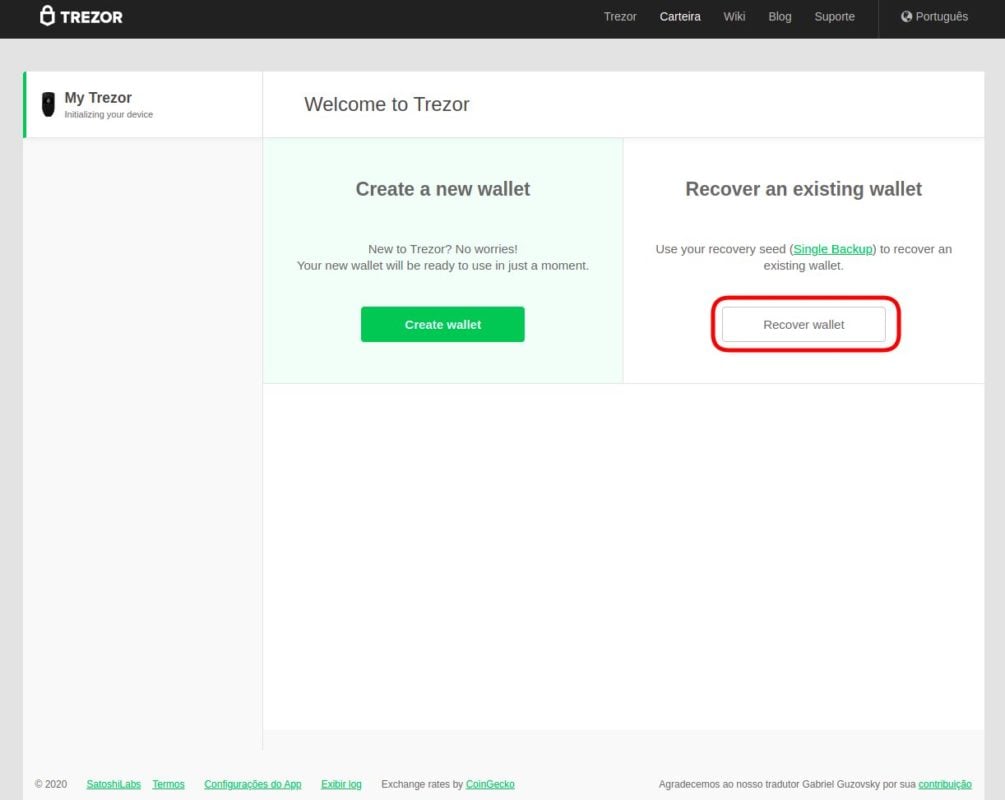Click the Trezor logo in header
The width and height of the screenshot is (1005, 800).
click(x=81, y=16)
